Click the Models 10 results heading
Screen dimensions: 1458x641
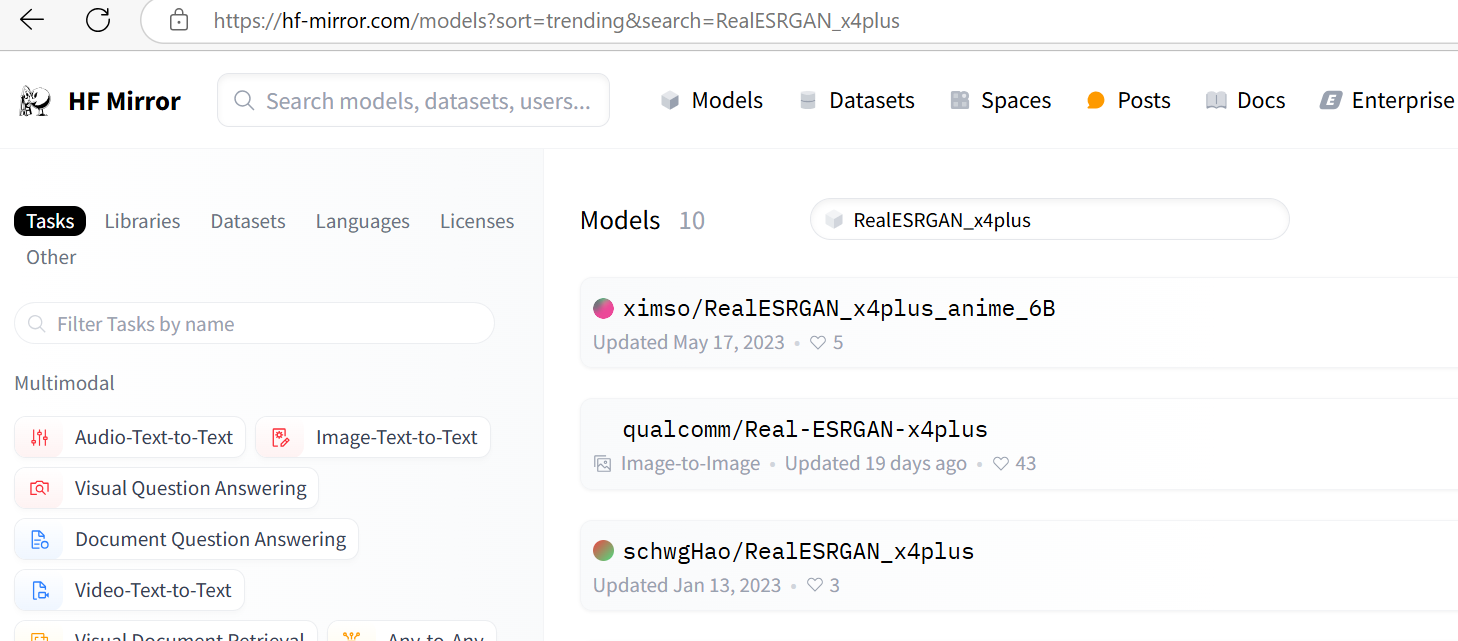[x=642, y=220]
